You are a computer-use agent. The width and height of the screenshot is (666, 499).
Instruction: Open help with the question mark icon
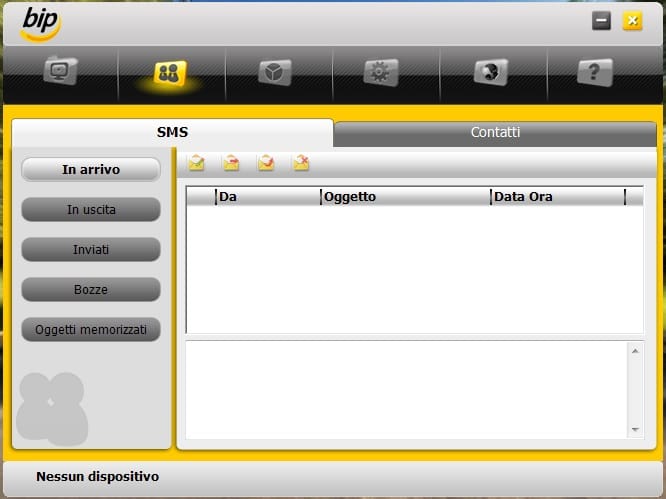tap(594, 73)
